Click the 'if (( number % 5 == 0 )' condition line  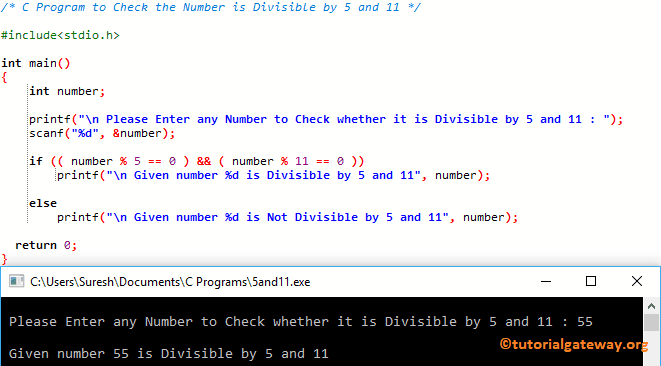[x=196, y=161]
